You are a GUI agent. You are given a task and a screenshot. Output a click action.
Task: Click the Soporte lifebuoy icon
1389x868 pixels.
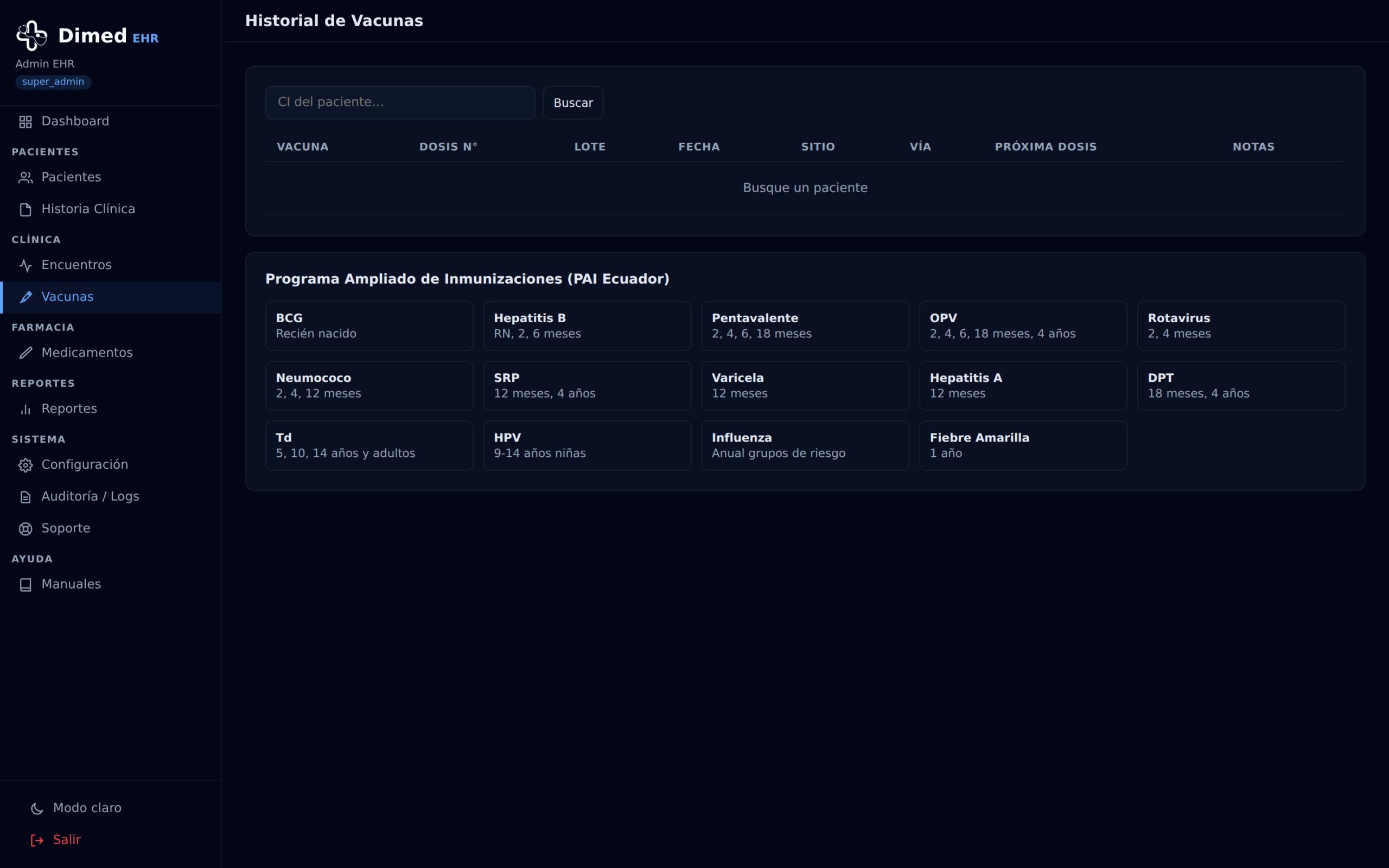click(26, 529)
